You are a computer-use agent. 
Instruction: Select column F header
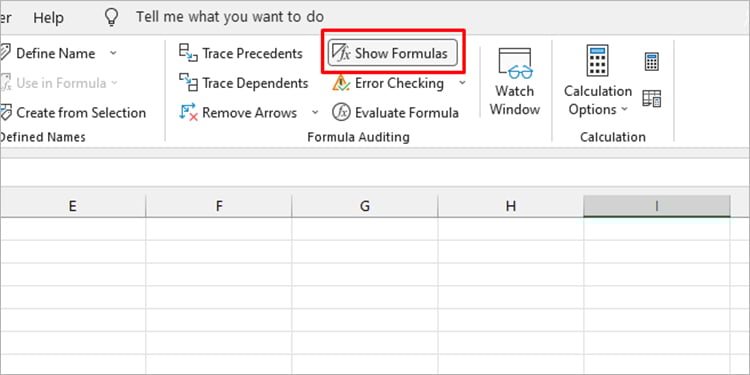tap(219, 206)
